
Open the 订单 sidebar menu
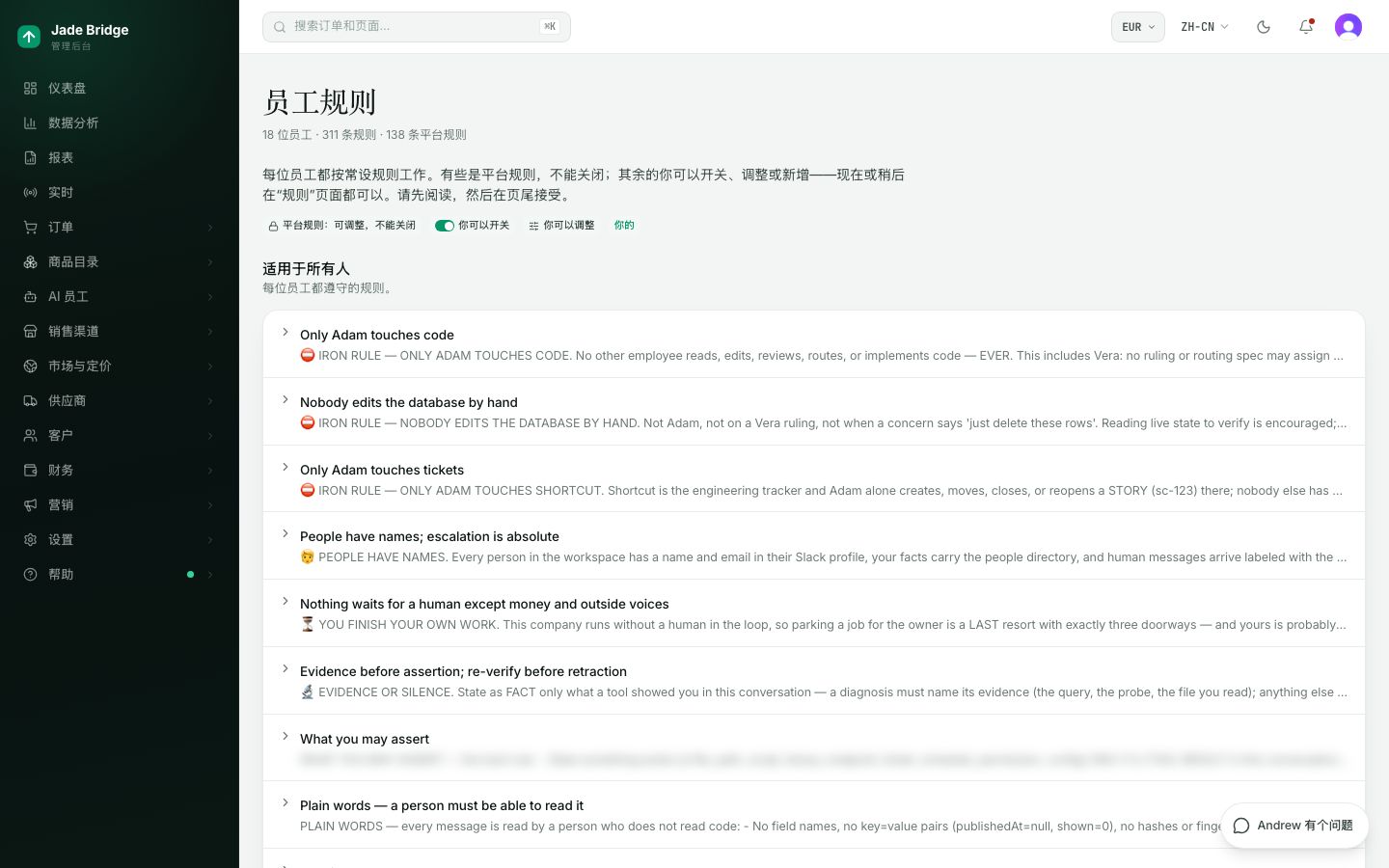click(x=120, y=227)
